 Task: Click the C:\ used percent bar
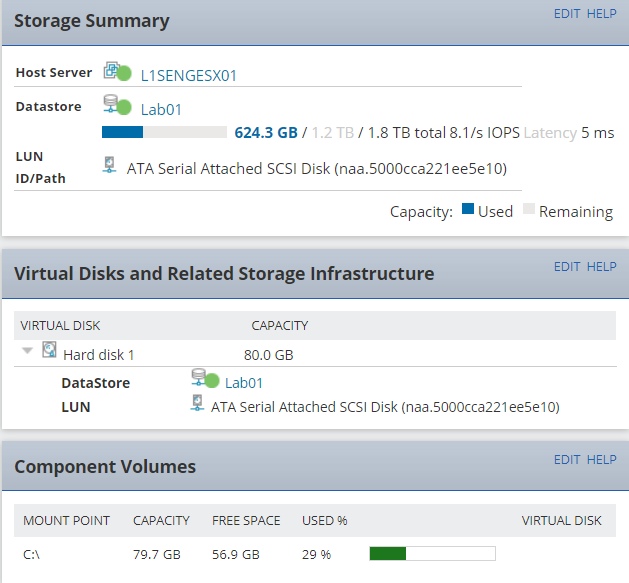[432, 554]
